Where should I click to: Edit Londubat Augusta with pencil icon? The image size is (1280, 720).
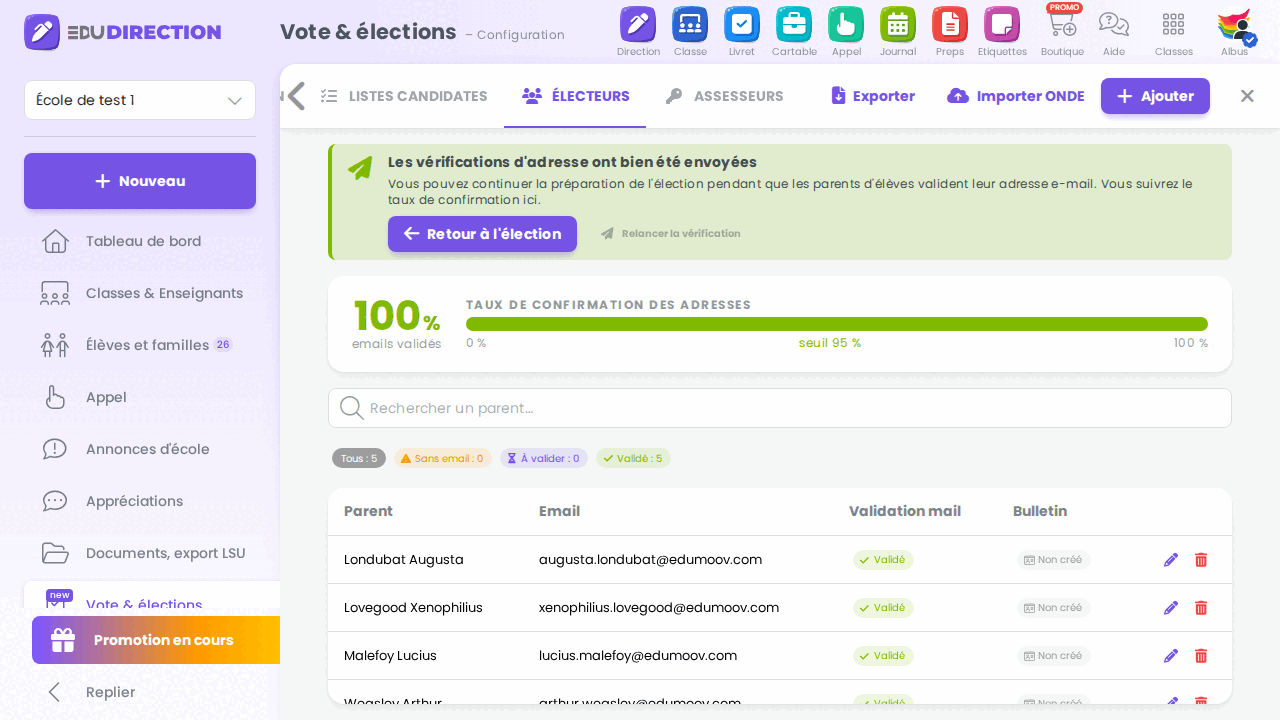(x=1171, y=560)
